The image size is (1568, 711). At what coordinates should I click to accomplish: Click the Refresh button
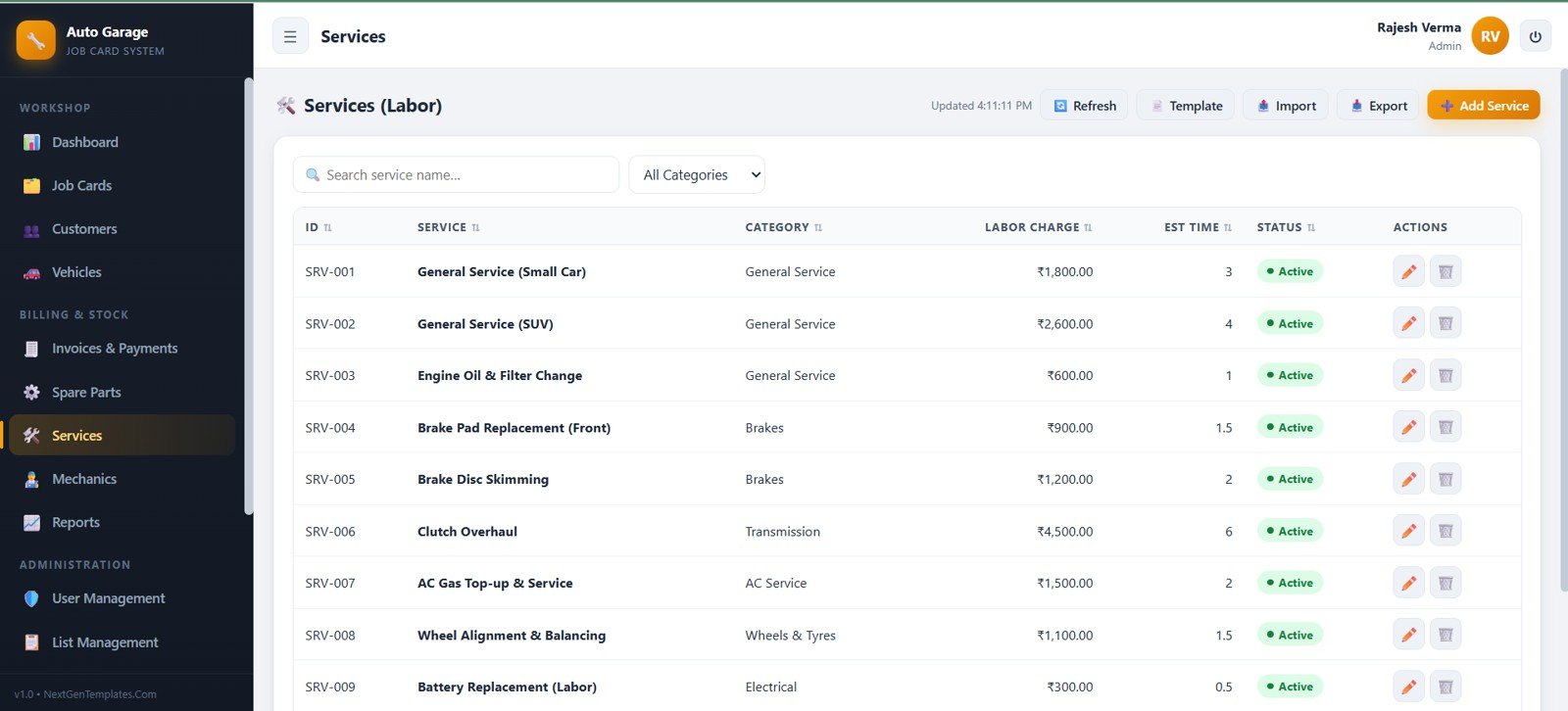(1084, 105)
